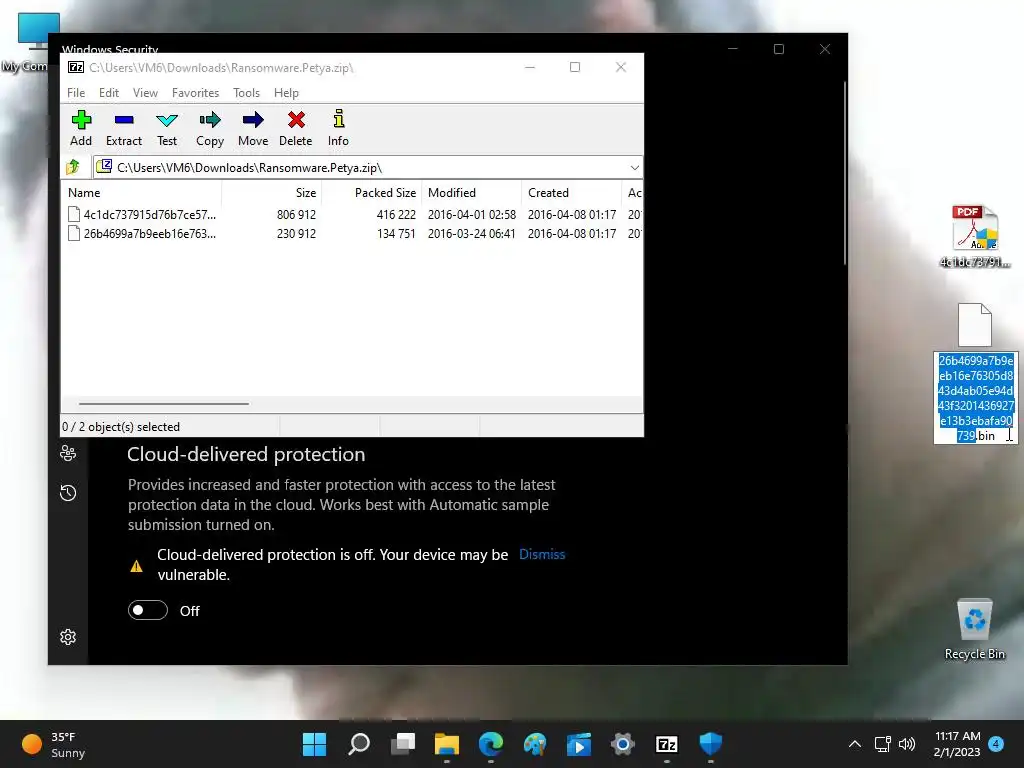Select the Recycle Bin desktop icon

[x=974, y=628]
